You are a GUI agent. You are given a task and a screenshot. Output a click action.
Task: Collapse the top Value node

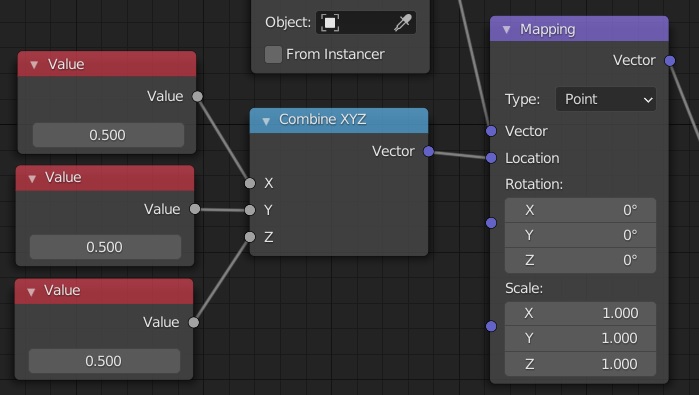34,65
